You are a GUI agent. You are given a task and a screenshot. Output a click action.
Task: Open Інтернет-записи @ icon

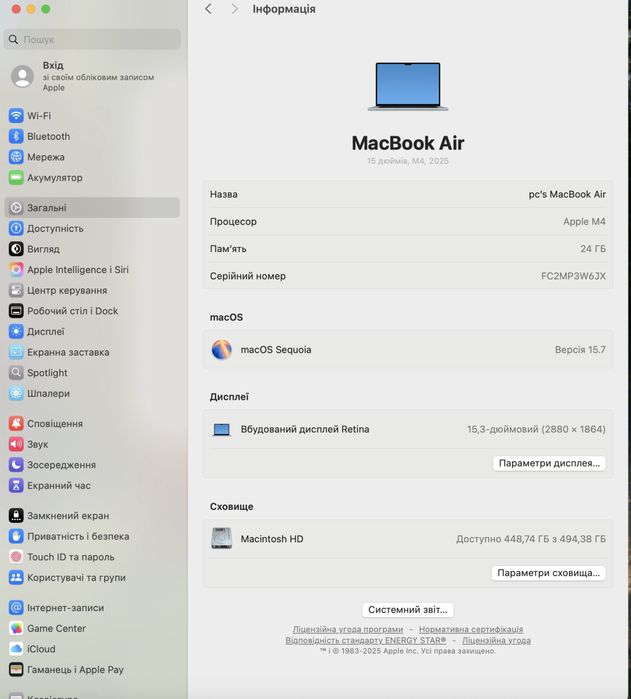coord(16,608)
